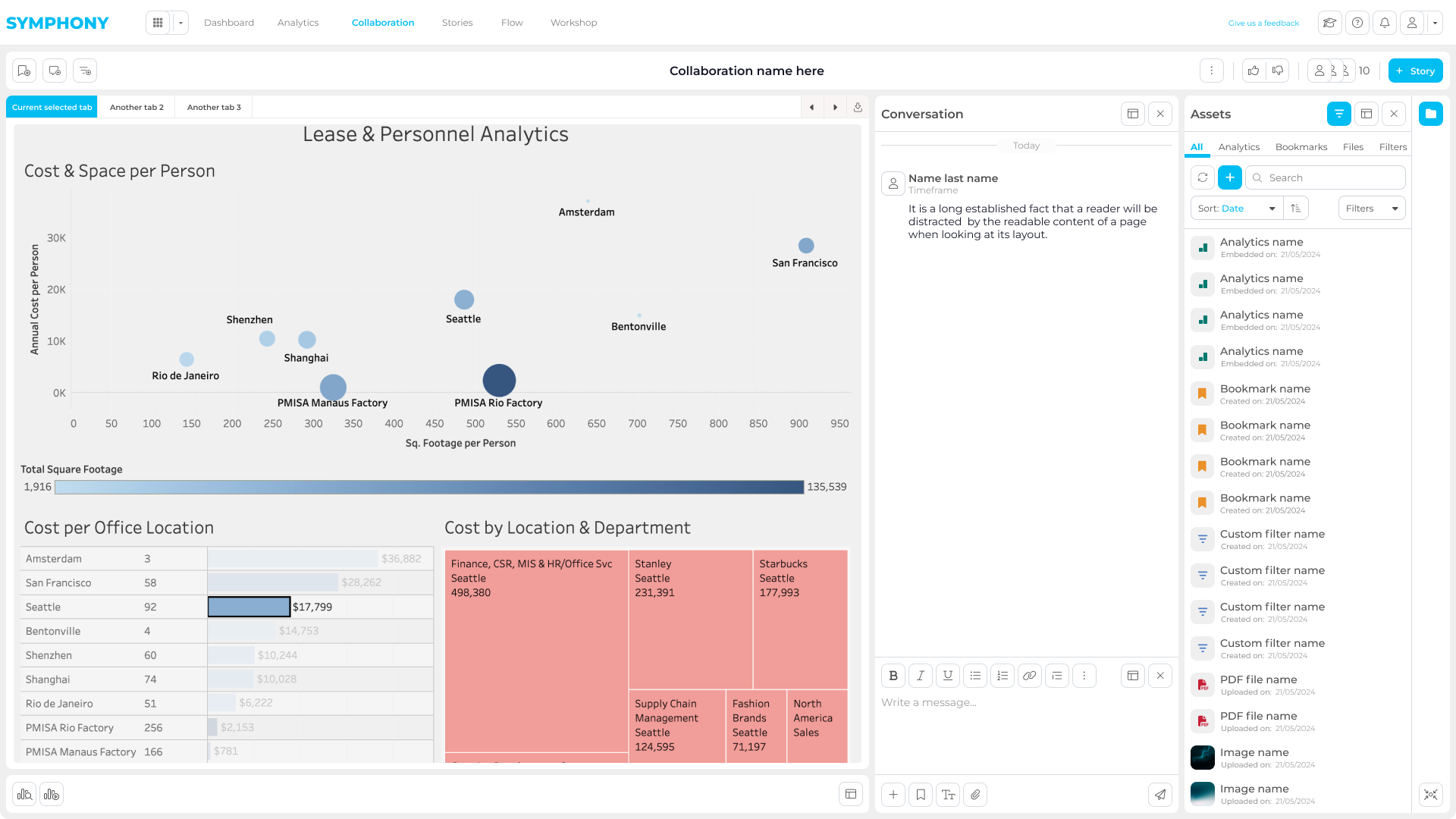Click the Story button

click(x=1415, y=71)
